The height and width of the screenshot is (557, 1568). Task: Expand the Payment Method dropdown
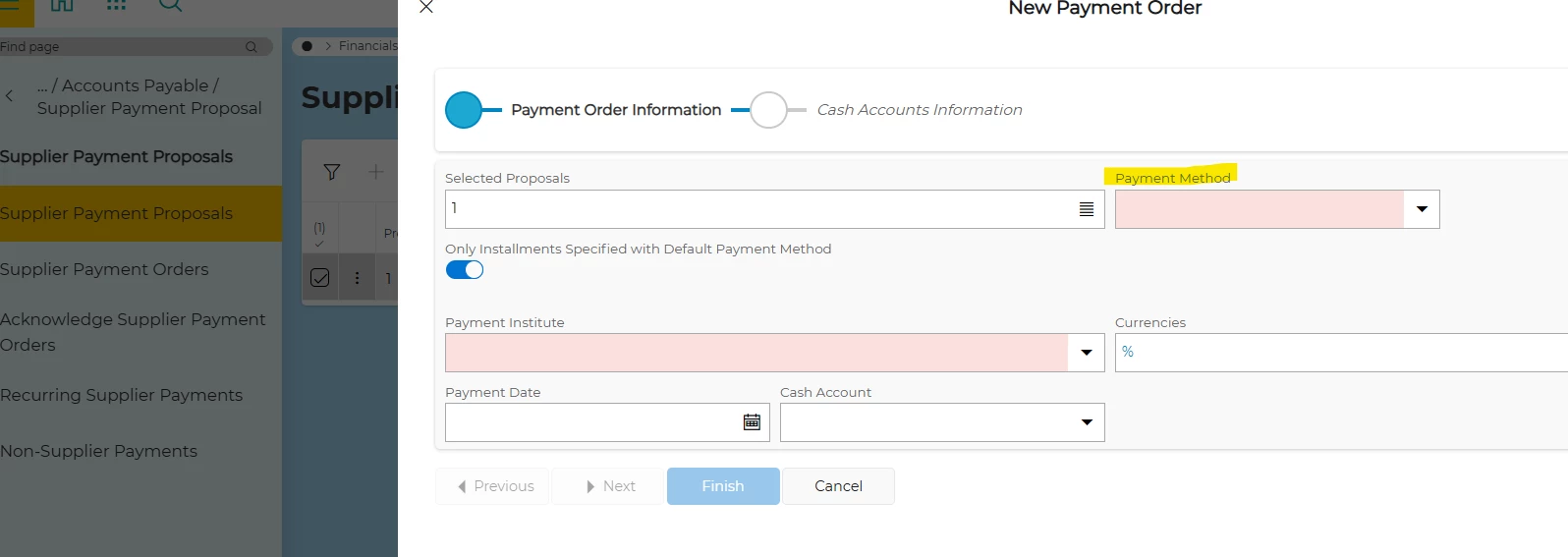click(1422, 209)
